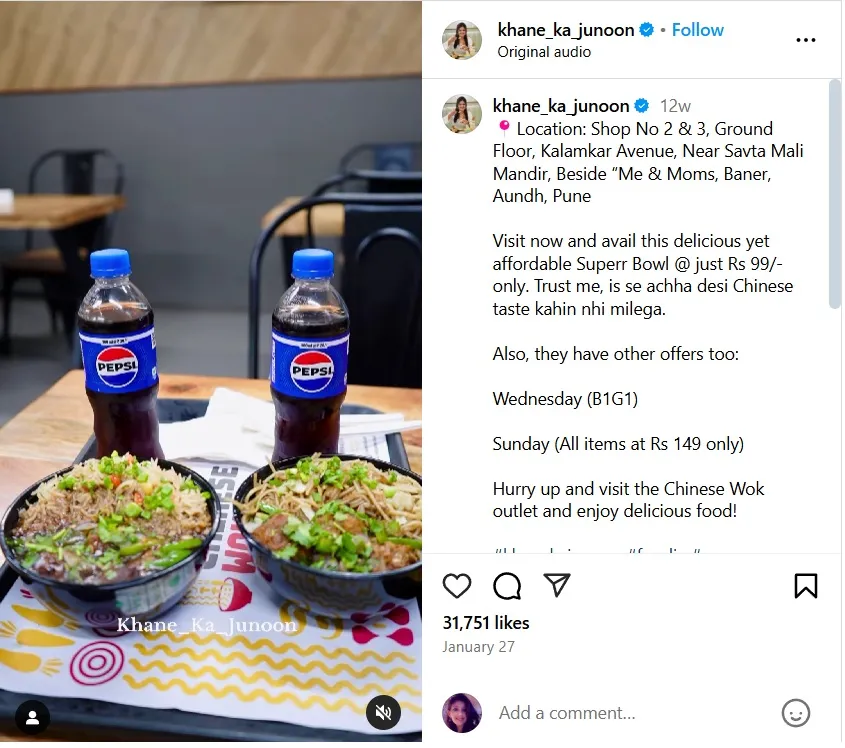The height and width of the screenshot is (748, 845).
Task: Click your own avatar beside comment box
Action: 463,715
